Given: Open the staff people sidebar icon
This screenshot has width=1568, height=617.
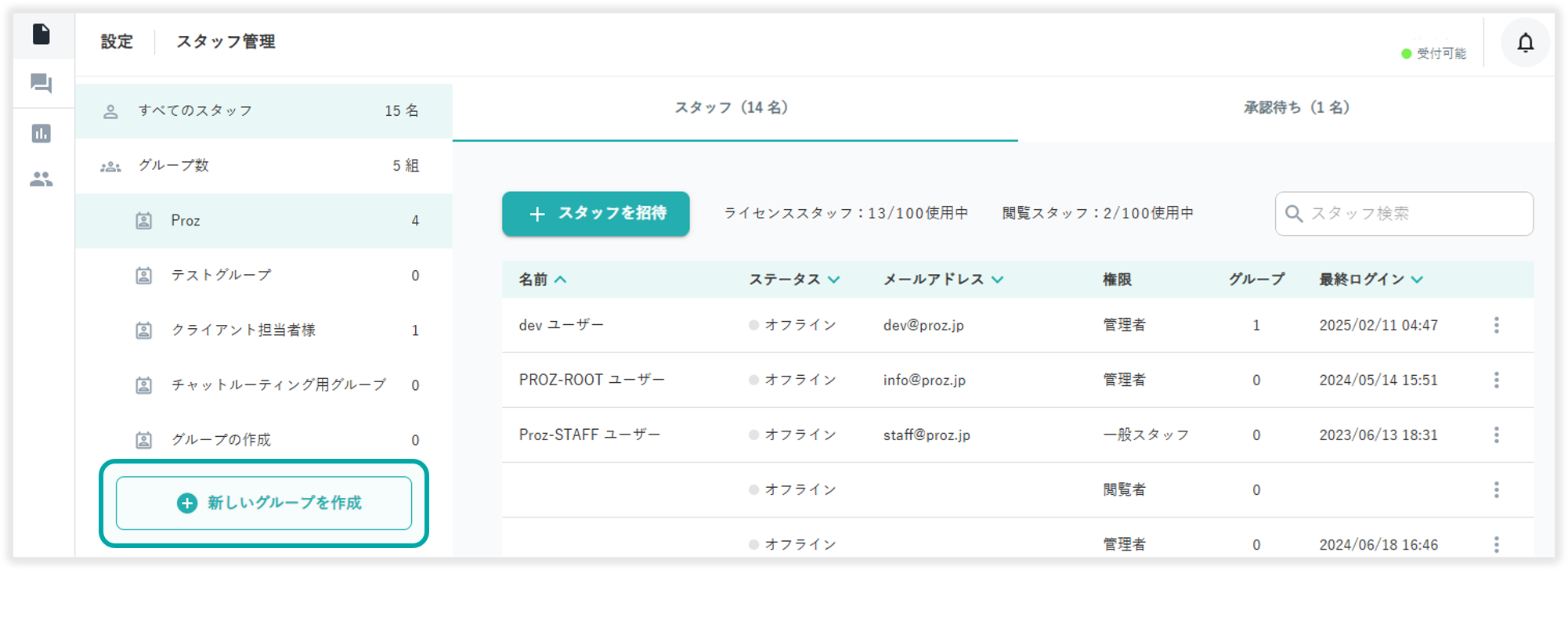Looking at the screenshot, I should 42,179.
